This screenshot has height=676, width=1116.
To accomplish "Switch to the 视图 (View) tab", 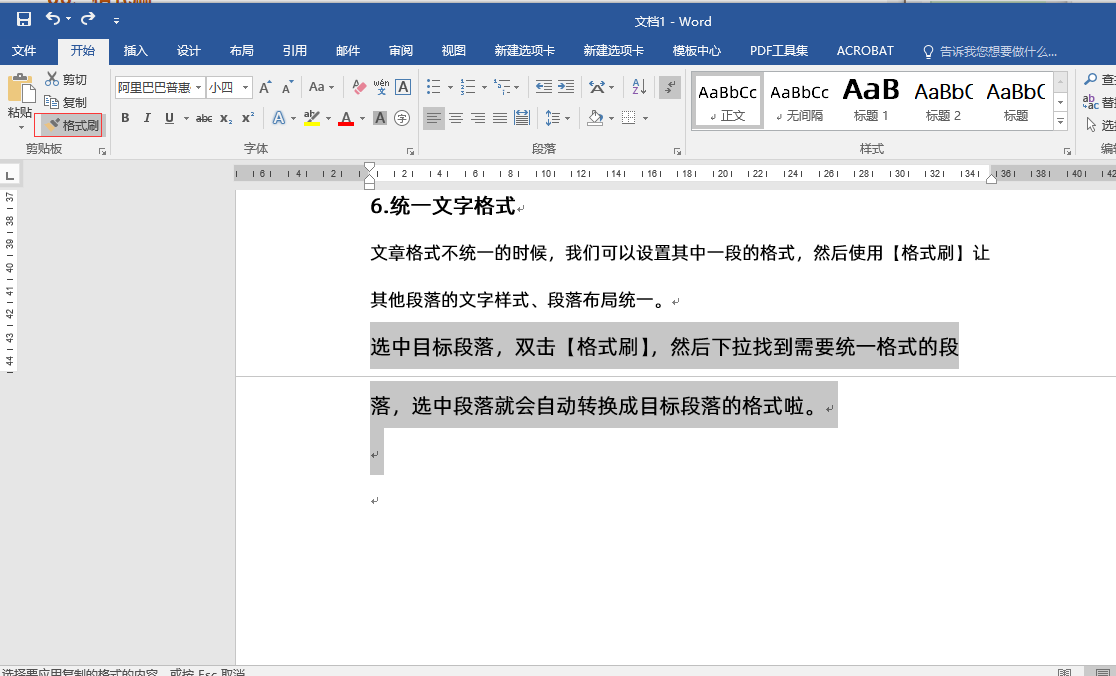I will [453, 51].
